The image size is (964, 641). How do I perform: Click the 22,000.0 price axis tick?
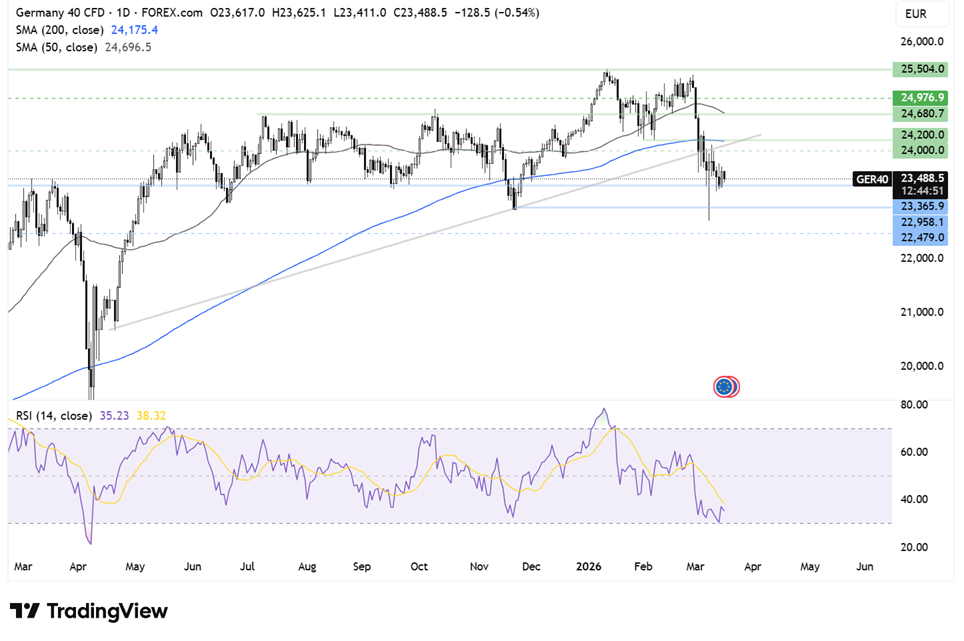click(922, 258)
